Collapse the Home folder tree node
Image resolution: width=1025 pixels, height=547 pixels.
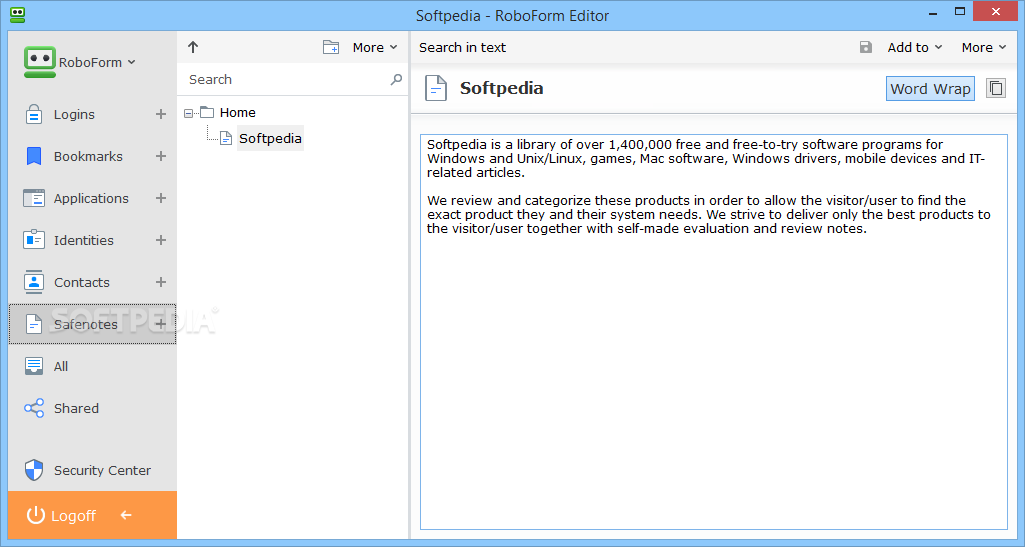tap(188, 113)
